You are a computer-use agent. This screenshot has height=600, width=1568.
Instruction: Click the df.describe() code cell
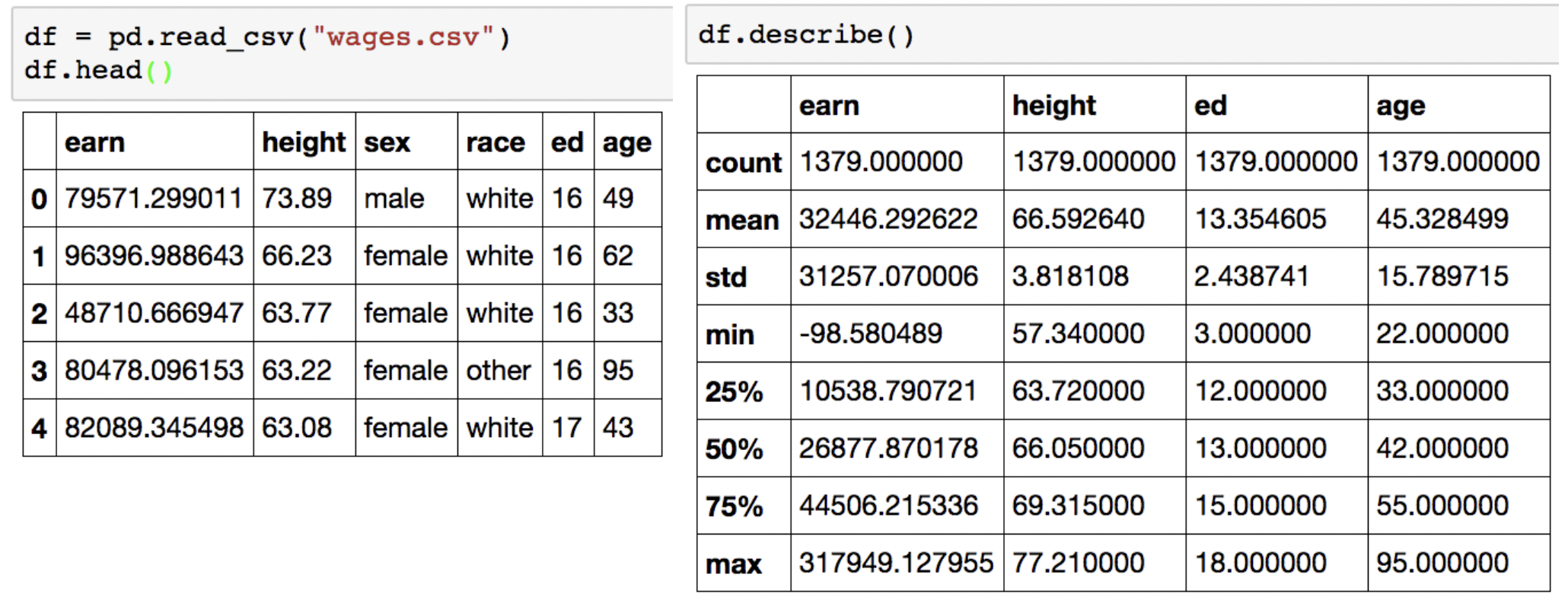click(1123, 35)
